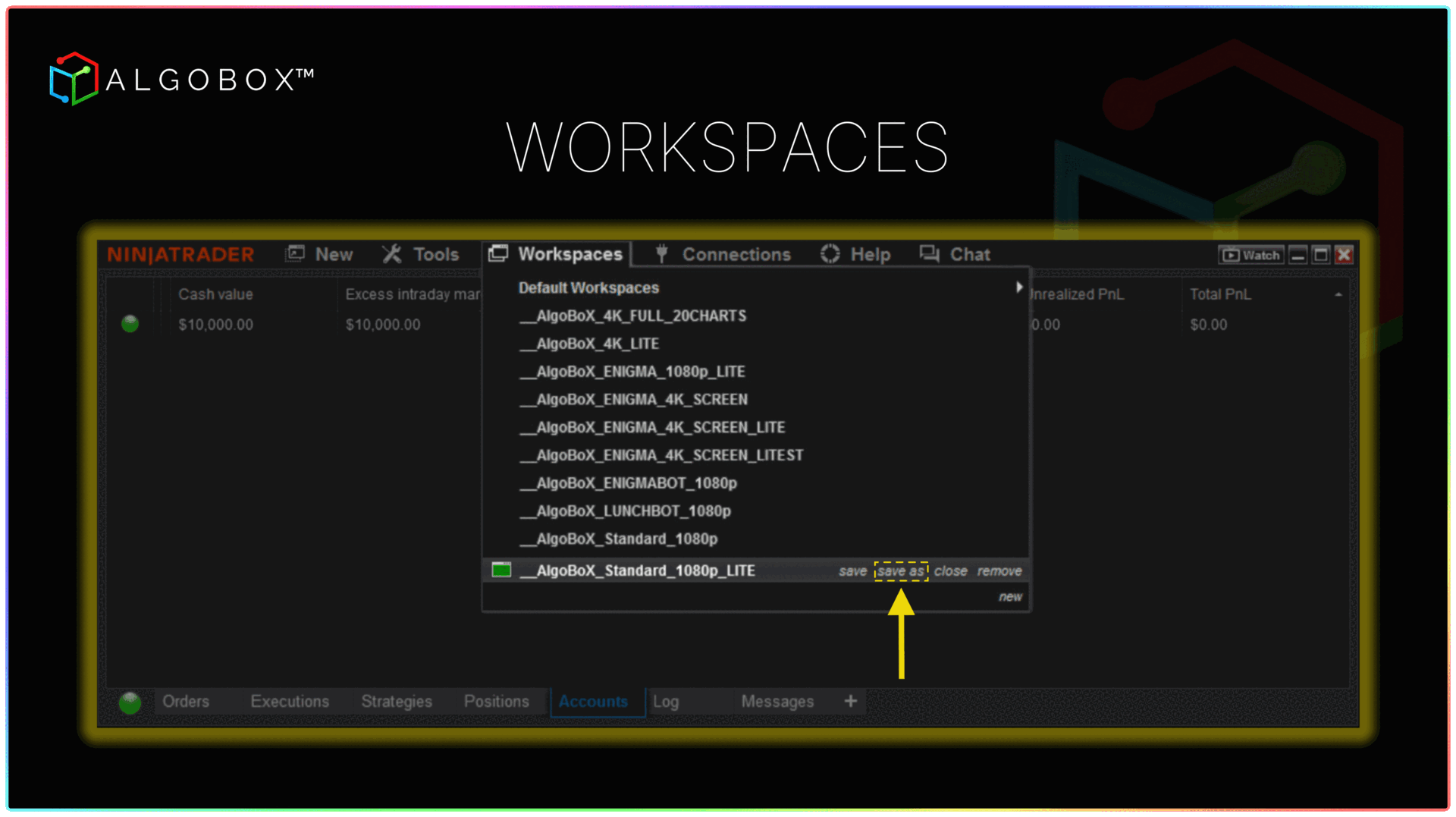Click green active workspace icon beside Standard_1080p_LITE
The image size is (1456, 817).
(501, 570)
